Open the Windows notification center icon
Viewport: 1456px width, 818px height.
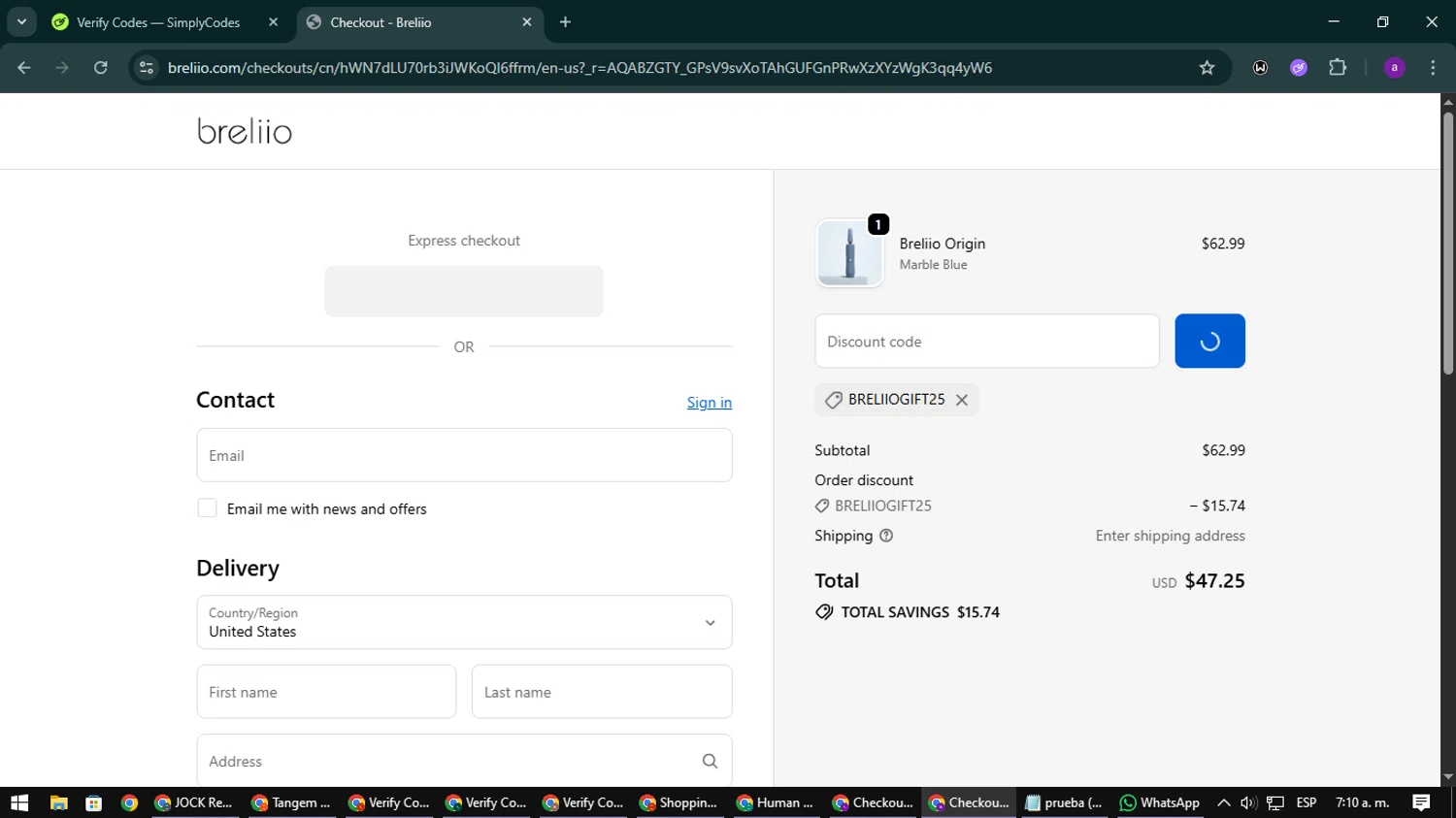pos(1421,802)
